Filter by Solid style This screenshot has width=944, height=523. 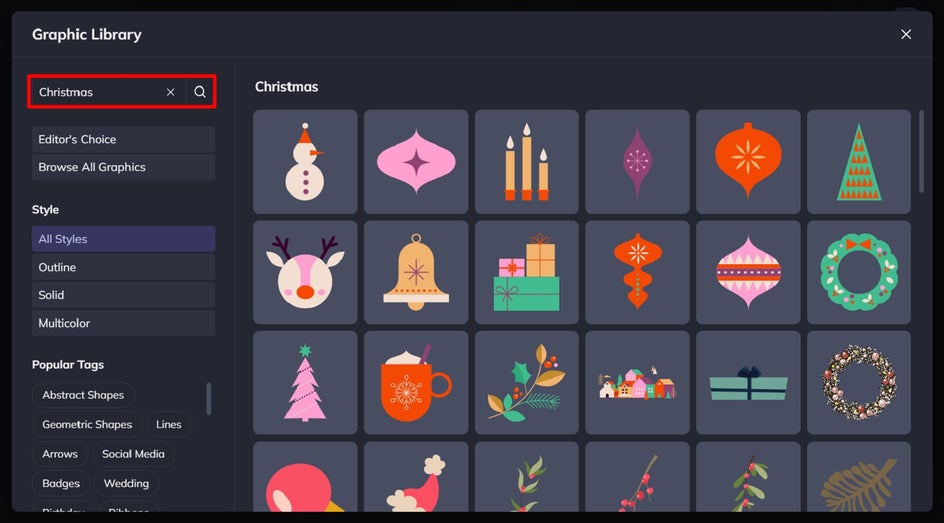click(123, 295)
